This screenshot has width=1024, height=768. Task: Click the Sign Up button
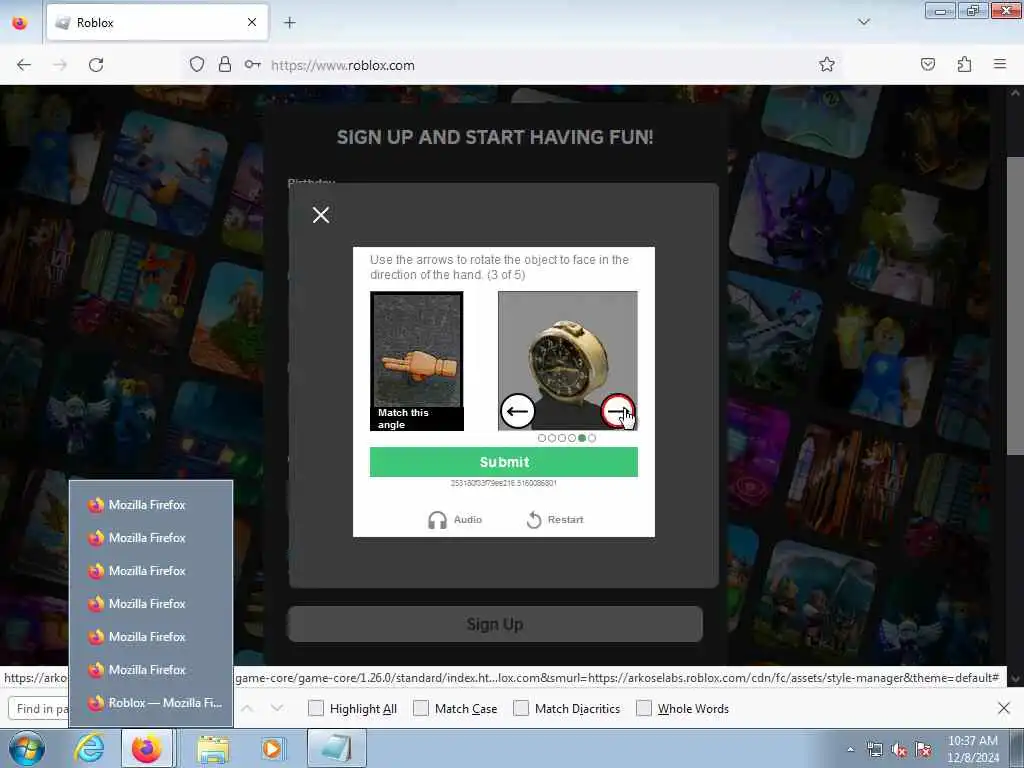(x=495, y=624)
